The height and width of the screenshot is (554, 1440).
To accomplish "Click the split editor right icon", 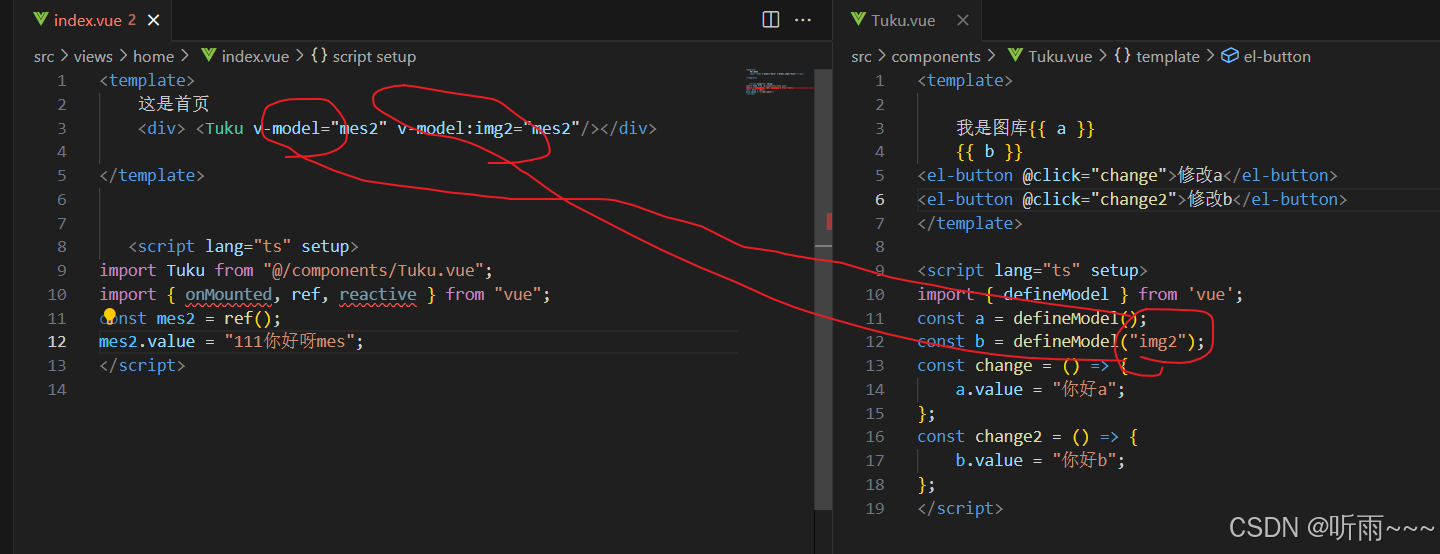I will point(771,20).
